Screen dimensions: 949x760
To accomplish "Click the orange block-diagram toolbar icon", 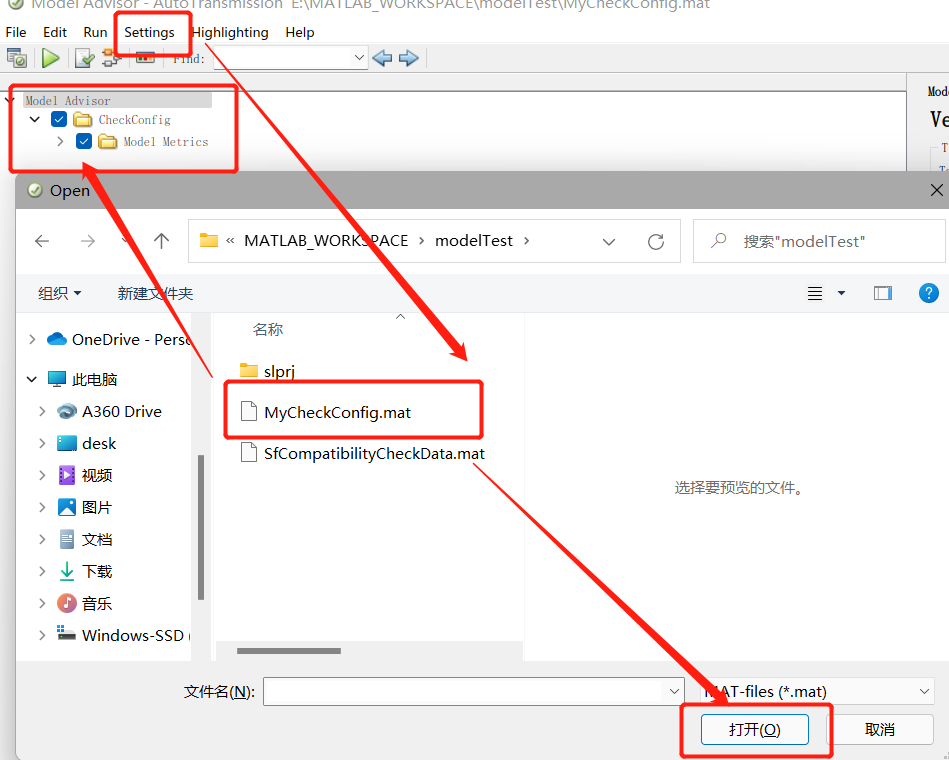I will (x=111, y=58).
